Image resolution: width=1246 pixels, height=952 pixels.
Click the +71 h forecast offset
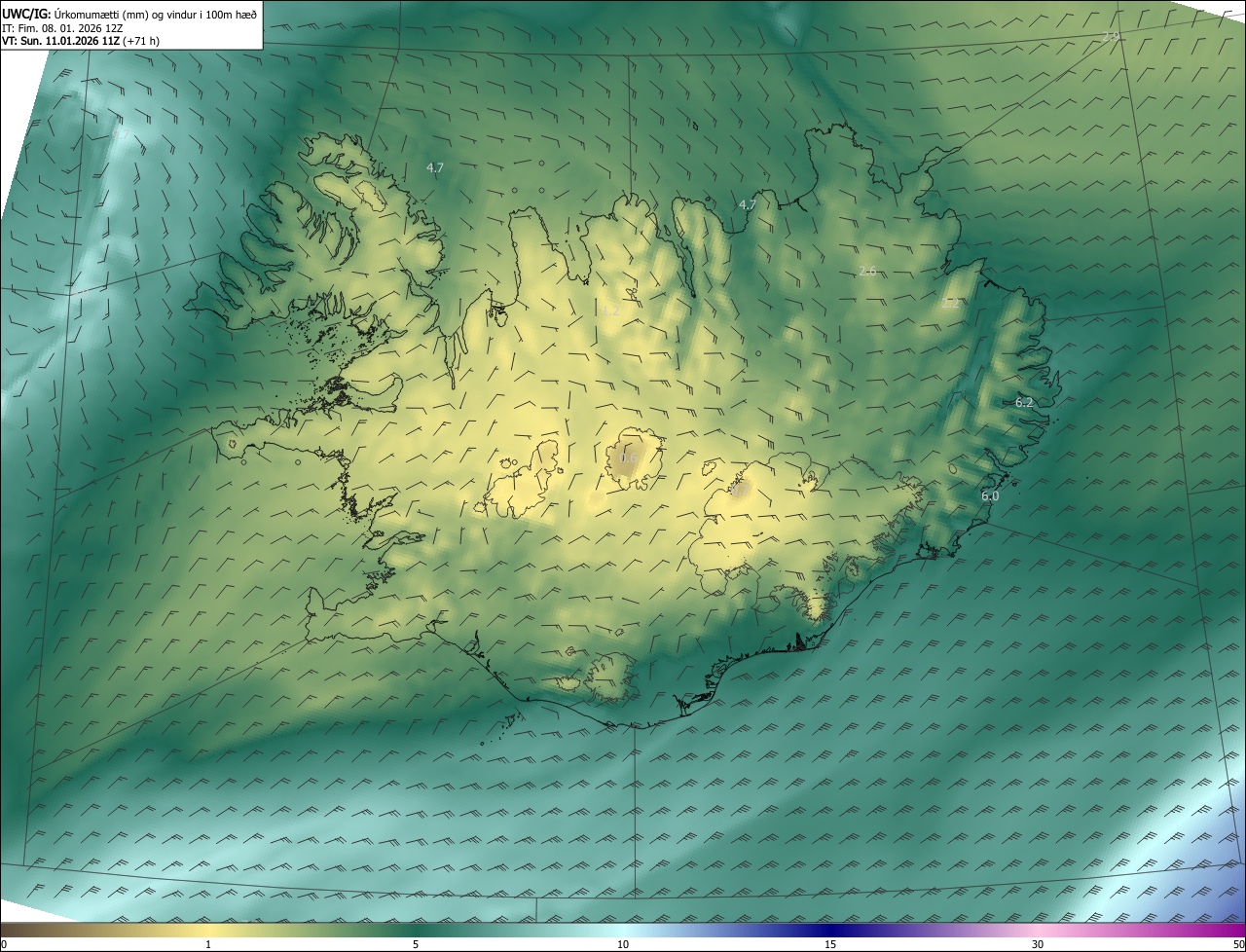pyautogui.click(x=141, y=41)
